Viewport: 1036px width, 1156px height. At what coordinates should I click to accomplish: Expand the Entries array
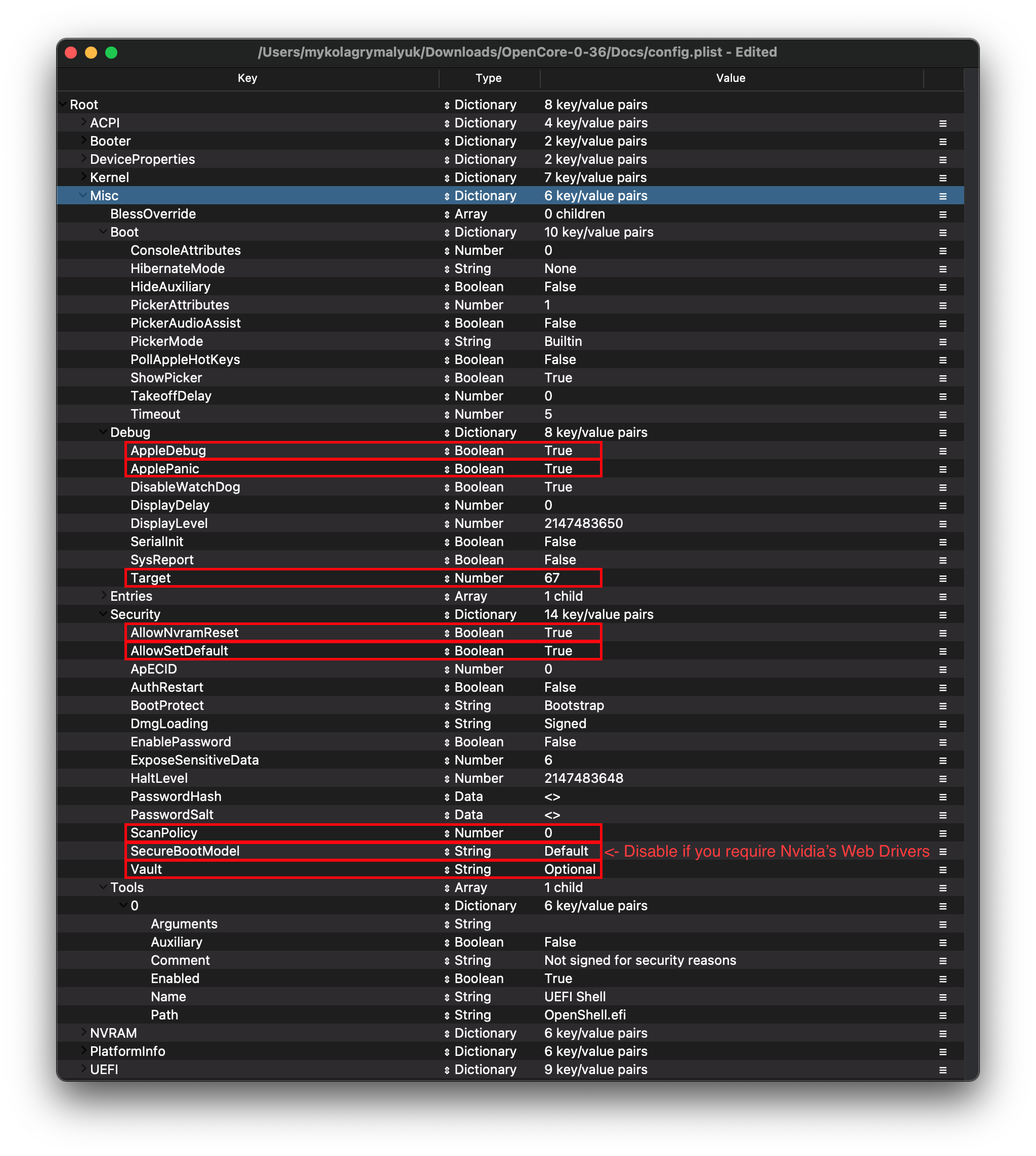pyautogui.click(x=104, y=595)
